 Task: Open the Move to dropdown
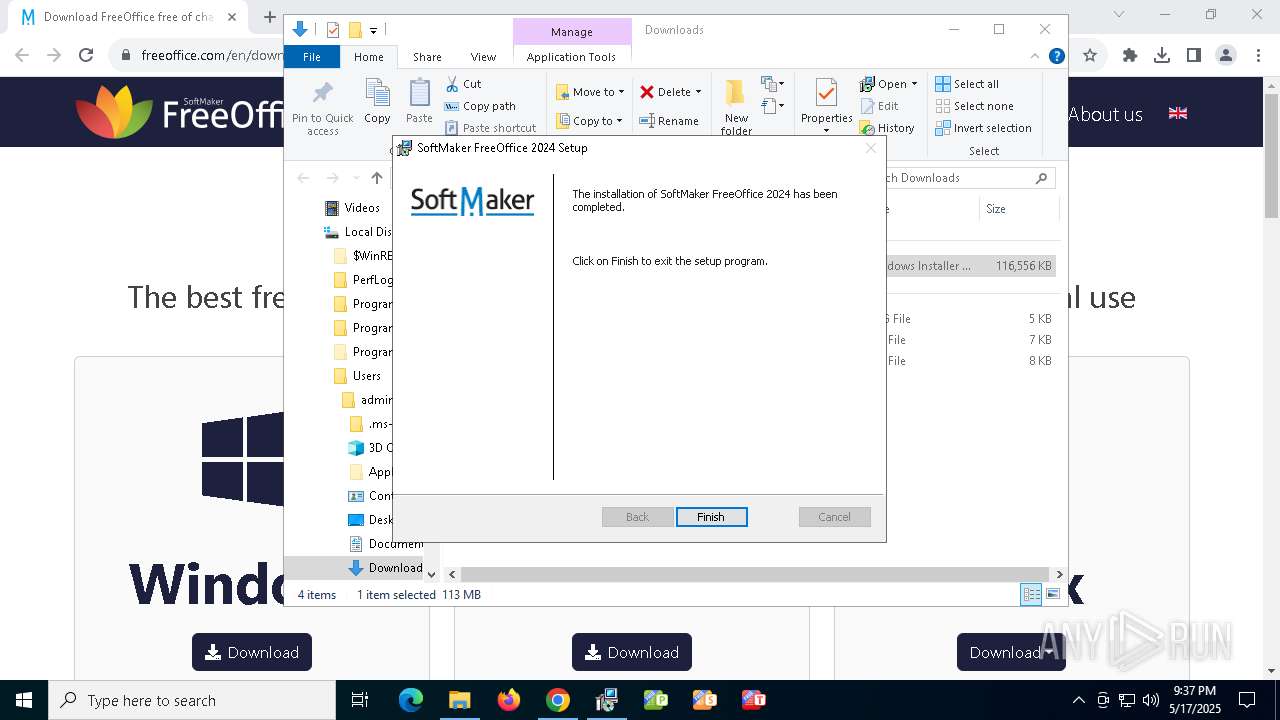tap(590, 92)
